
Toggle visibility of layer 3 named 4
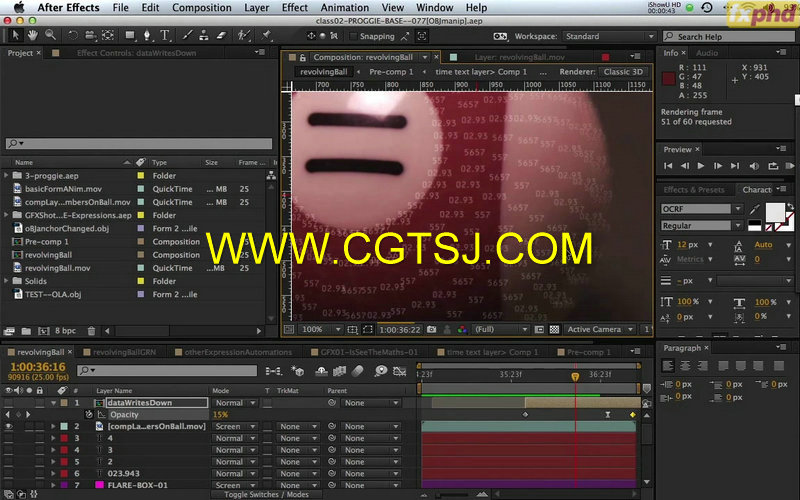point(9,438)
